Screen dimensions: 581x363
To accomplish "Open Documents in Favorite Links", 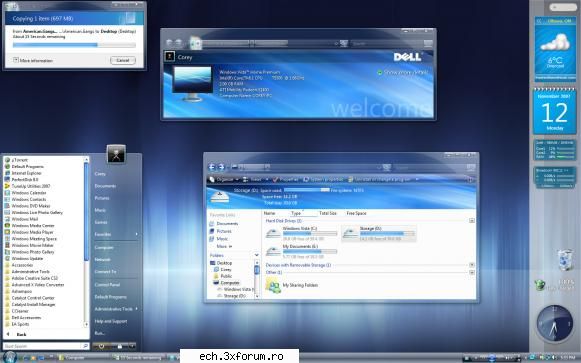I will click(x=224, y=224).
